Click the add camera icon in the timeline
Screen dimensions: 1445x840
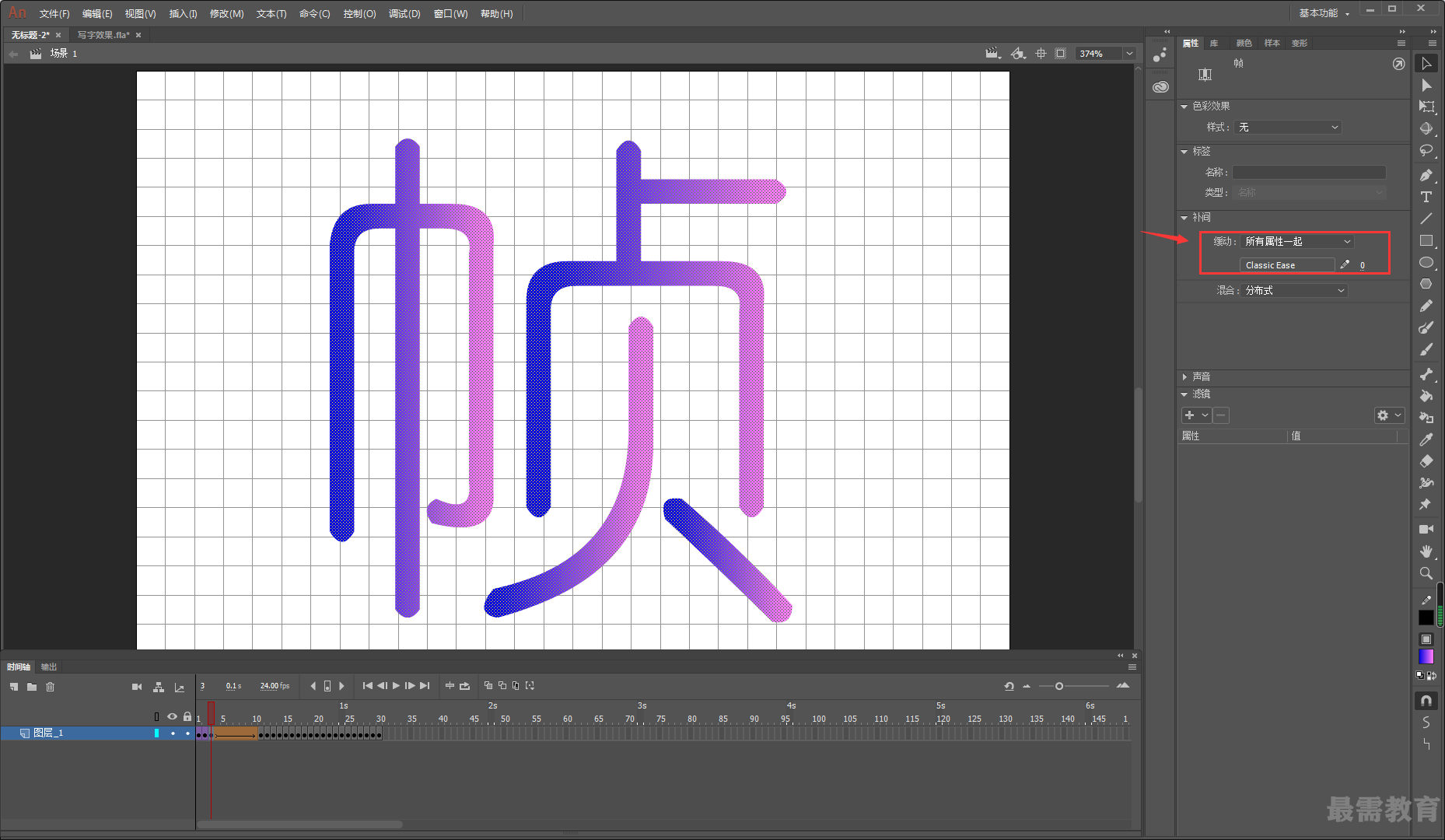click(x=137, y=687)
